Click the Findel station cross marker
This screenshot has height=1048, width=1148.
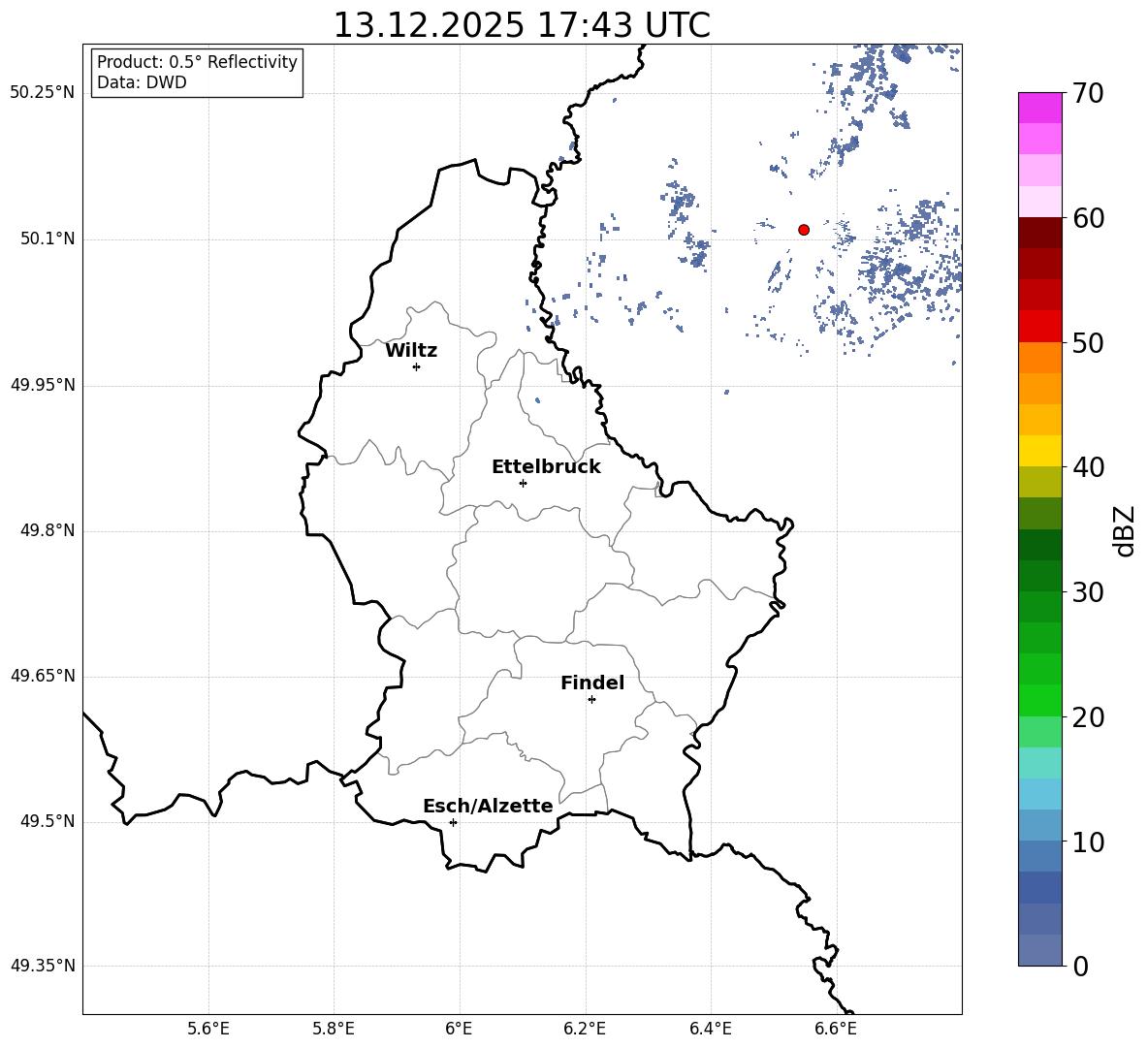(591, 700)
